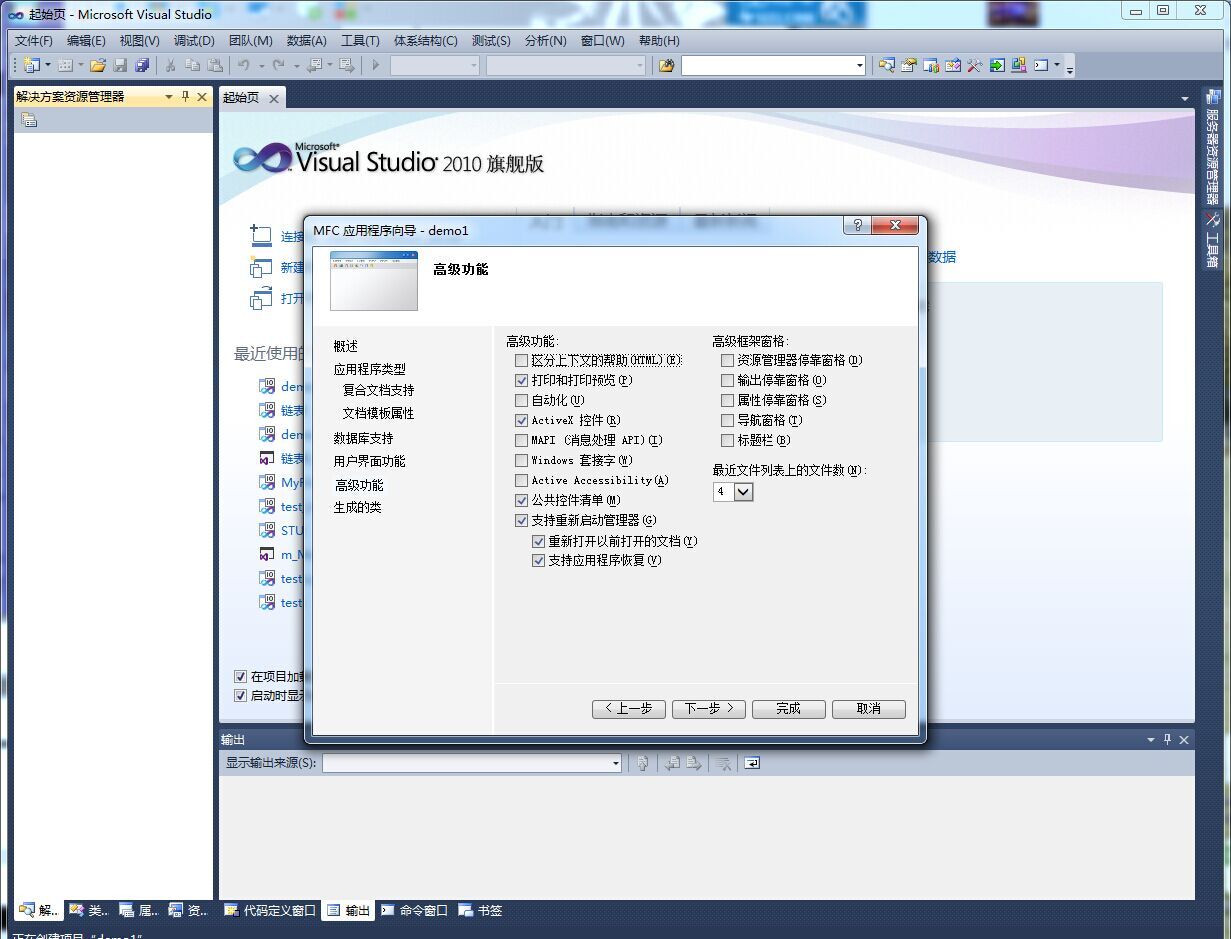Pin the Output panel with pushpin icon
This screenshot has height=939, width=1231.
[1167, 740]
